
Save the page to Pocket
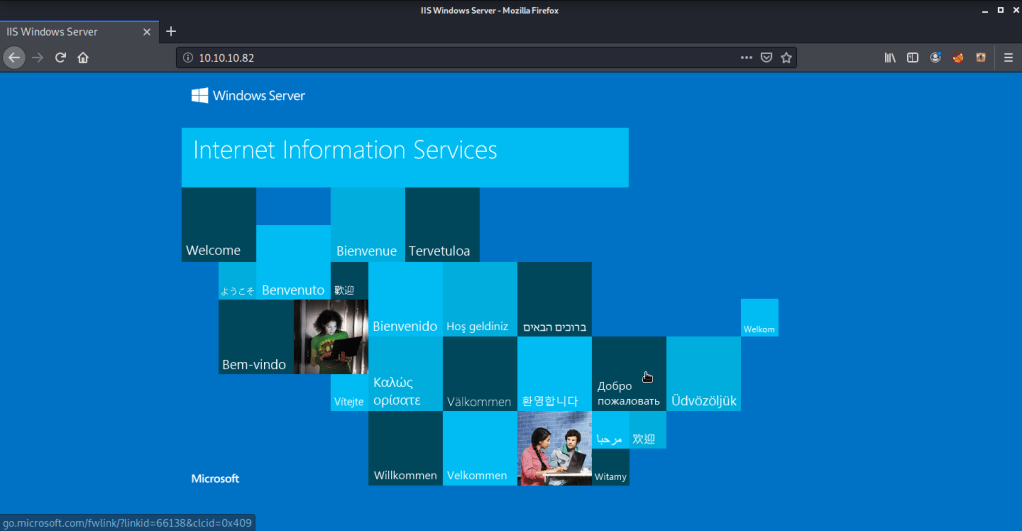(x=766, y=58)
